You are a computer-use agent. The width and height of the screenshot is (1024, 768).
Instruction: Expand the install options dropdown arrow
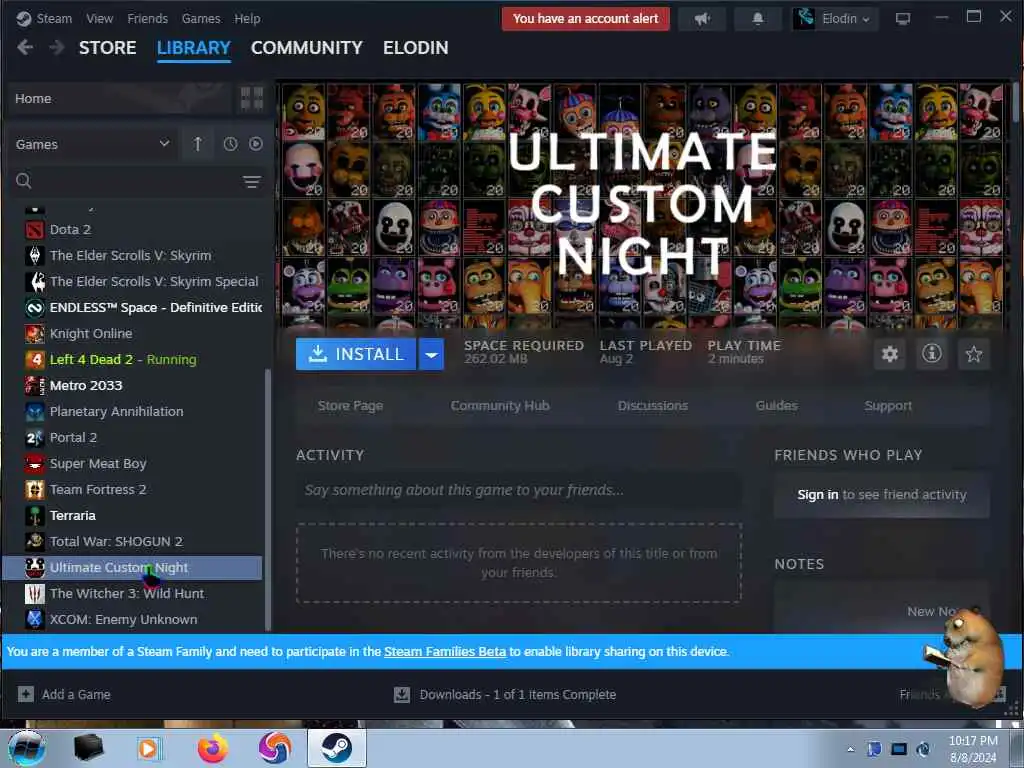pos(431,355)
